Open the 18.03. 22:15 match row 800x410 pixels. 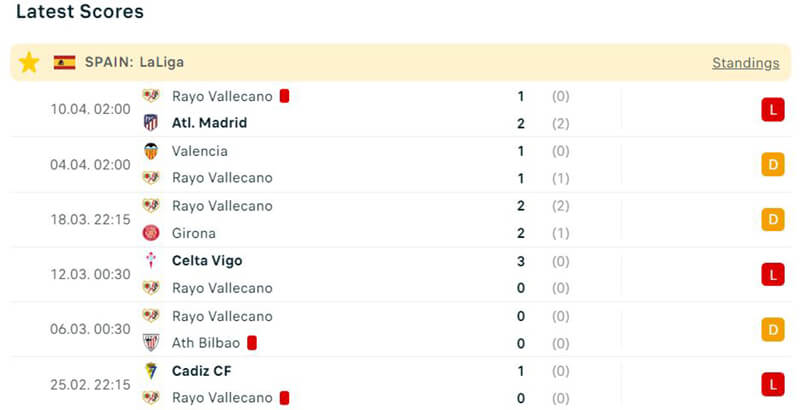90,220
